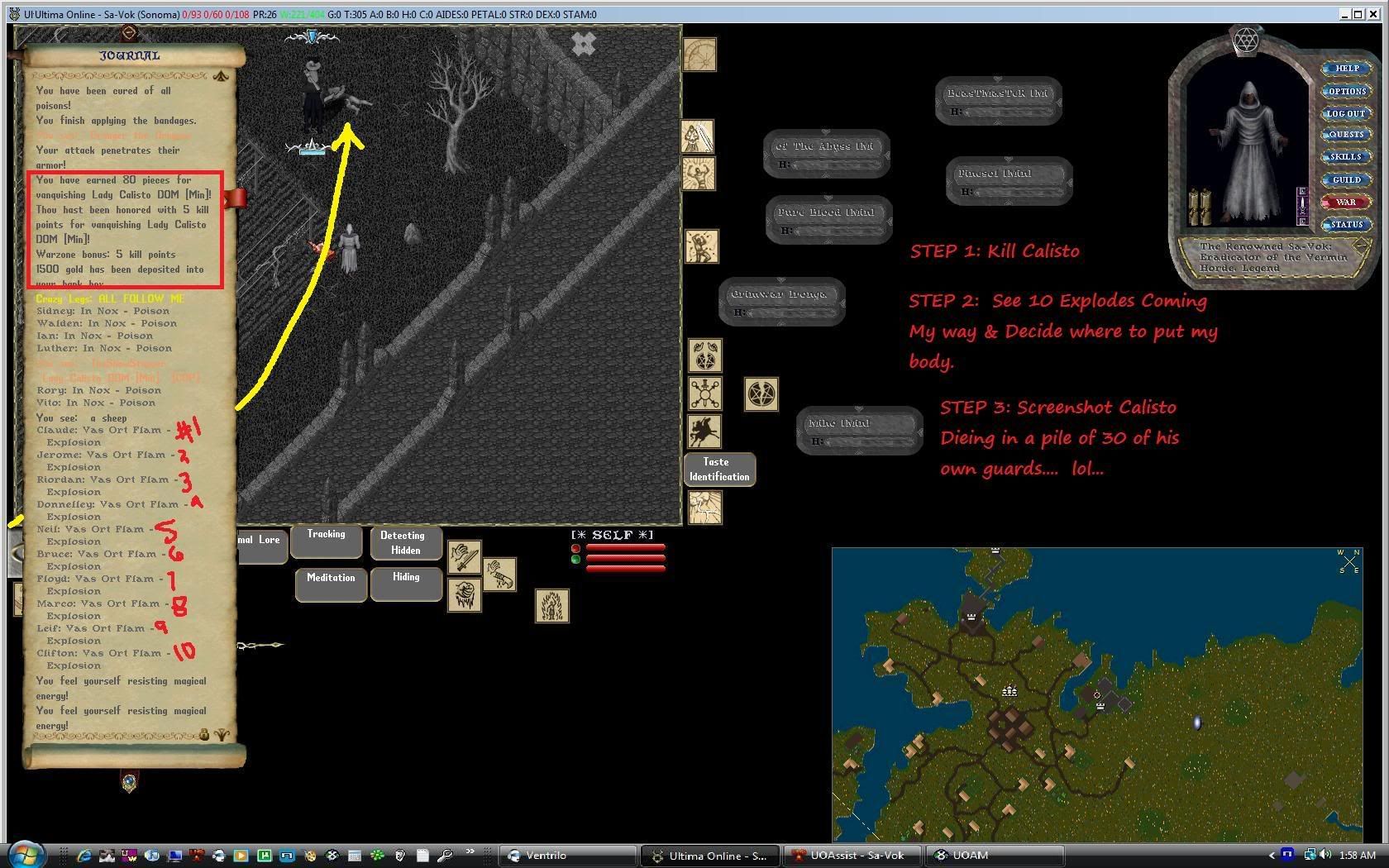
Task: Use the Hiding skill button
Action: pos(405,584)
